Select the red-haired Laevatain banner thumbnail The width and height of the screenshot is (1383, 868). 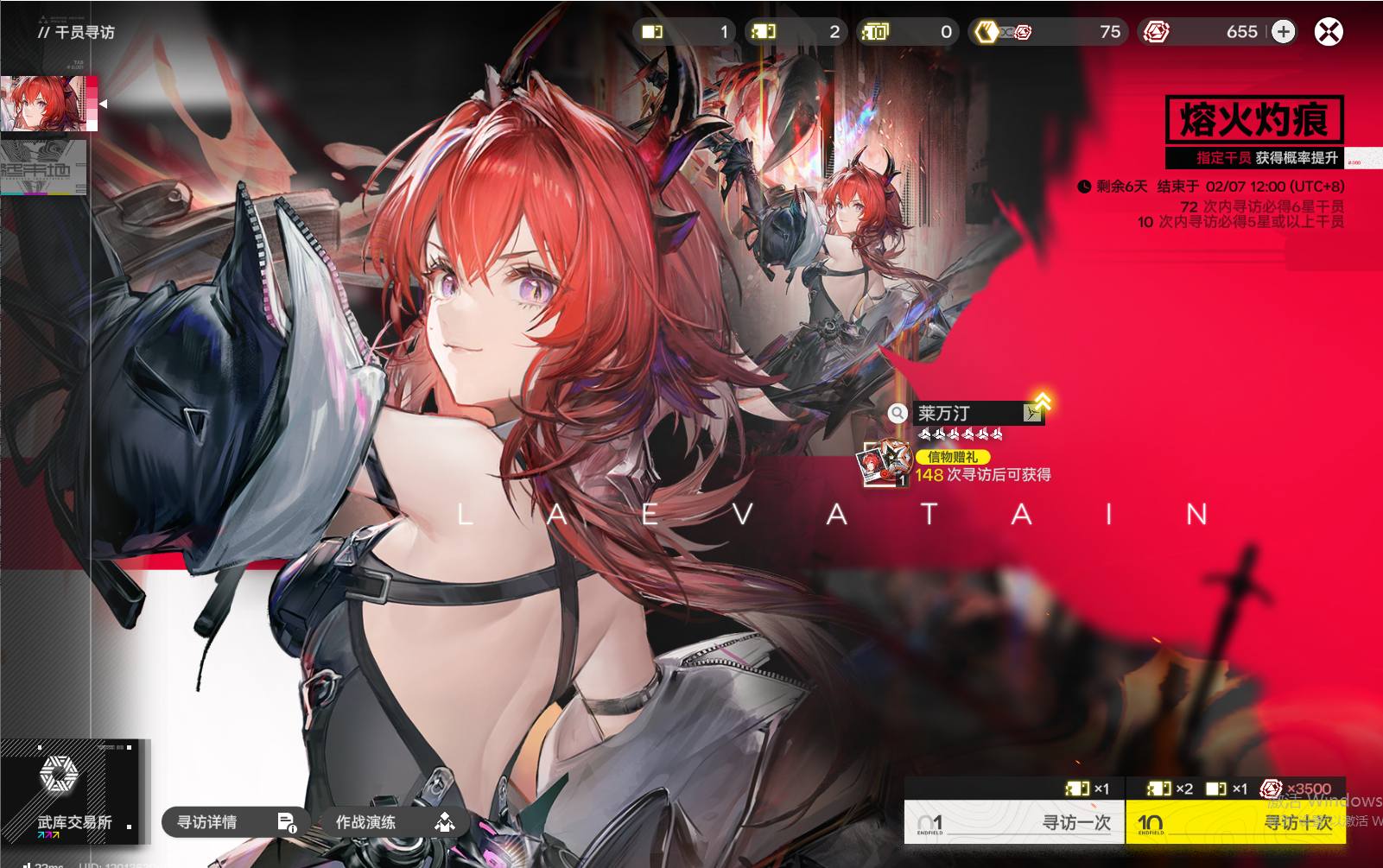click(x=48, y=104)
